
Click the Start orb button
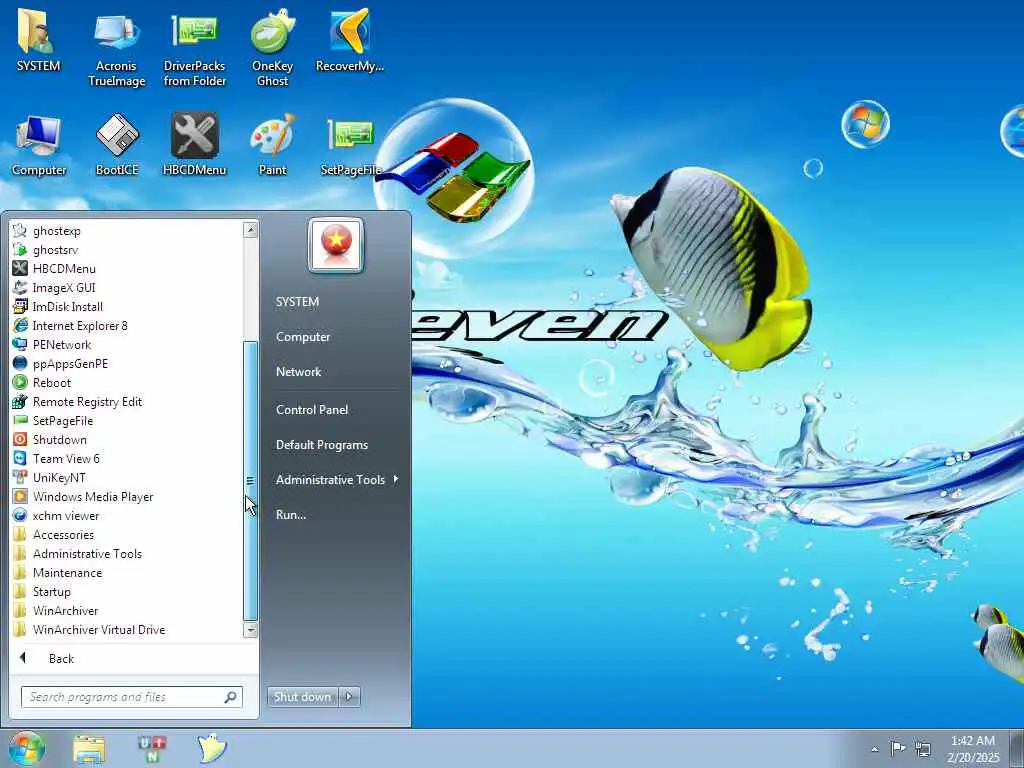27,748
